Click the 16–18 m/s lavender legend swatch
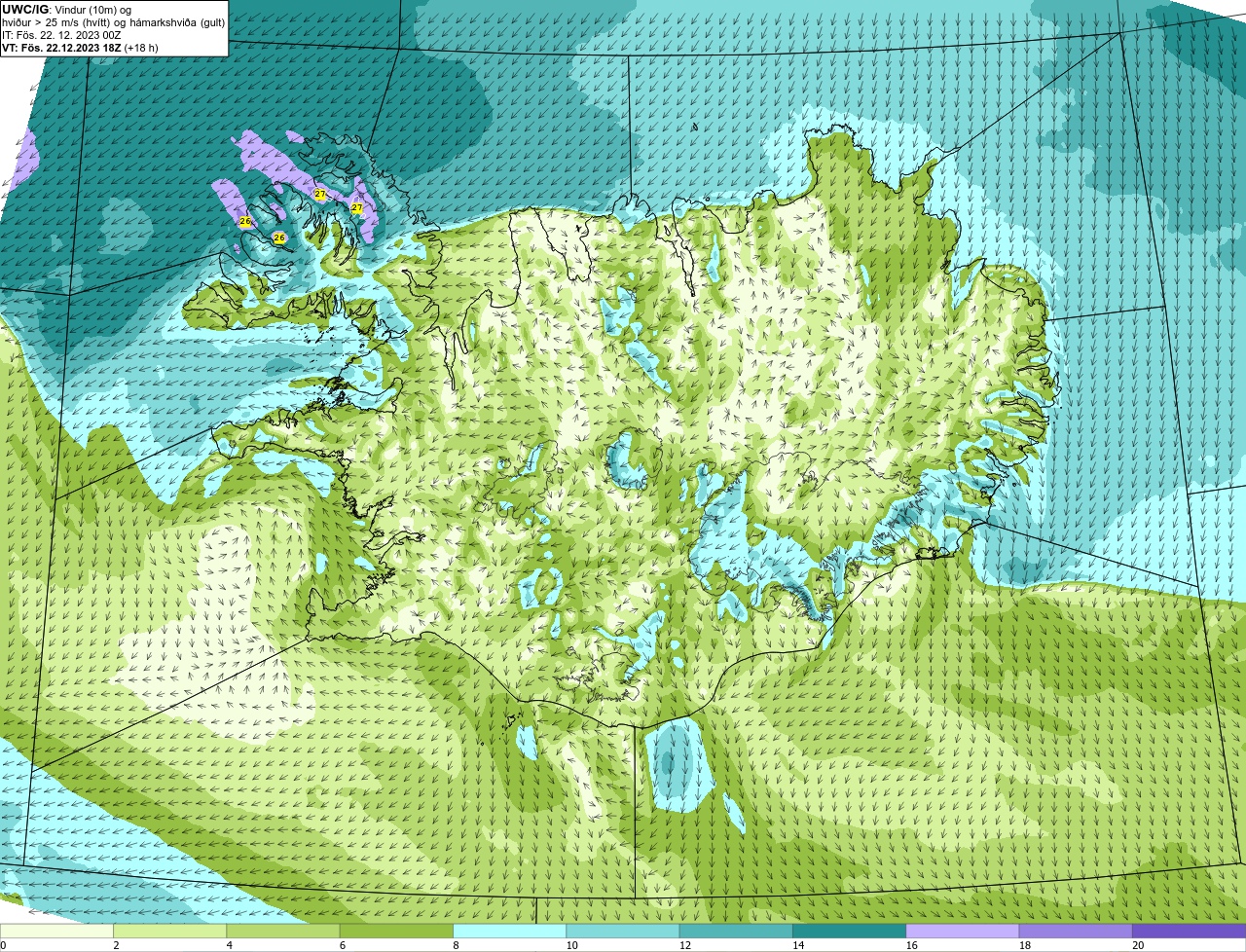 (x=963, y=931)
